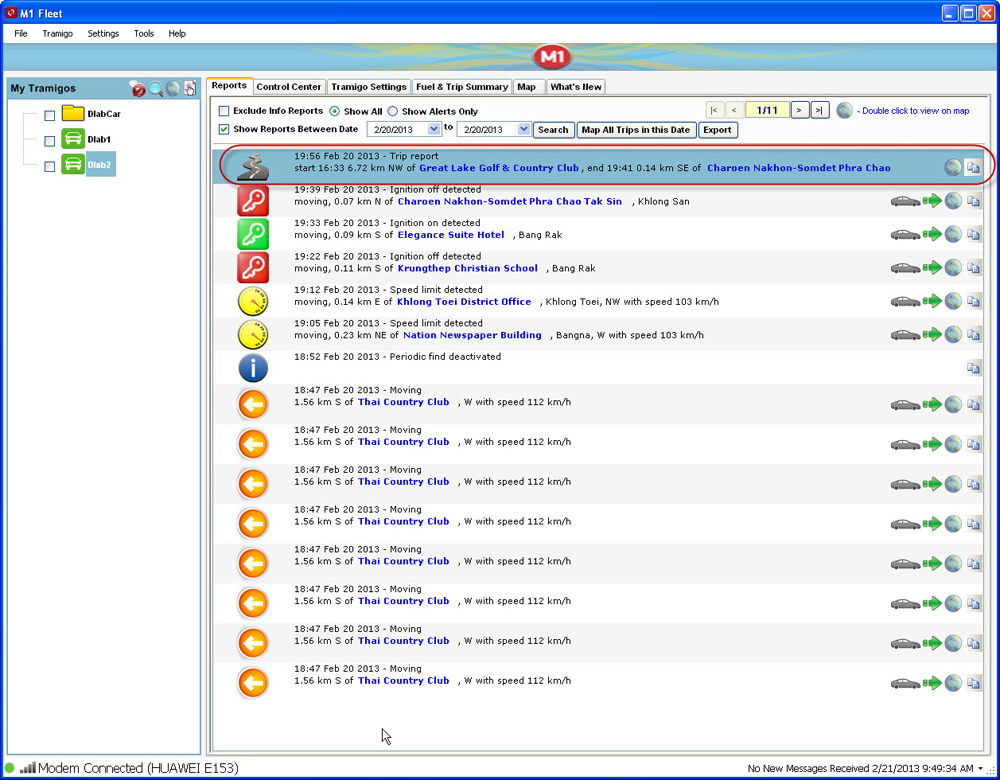Open the status bar messages dropdown arrow

[x=980, y=769]
